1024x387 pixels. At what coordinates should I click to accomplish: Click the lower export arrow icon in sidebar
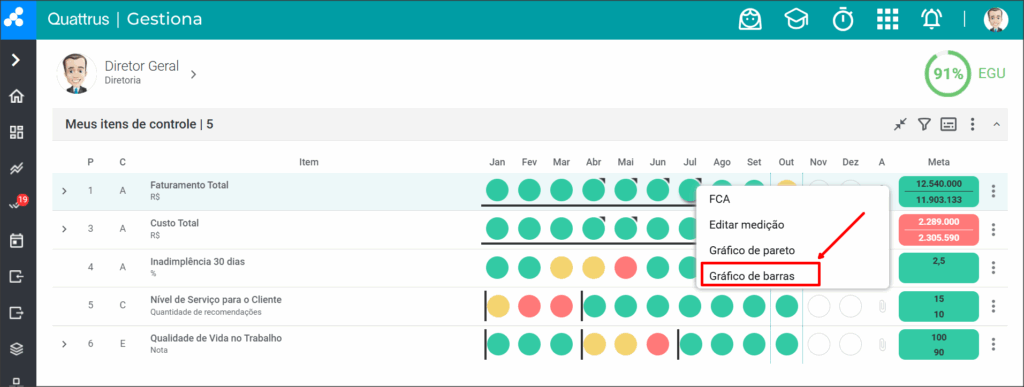pos(16,313)
